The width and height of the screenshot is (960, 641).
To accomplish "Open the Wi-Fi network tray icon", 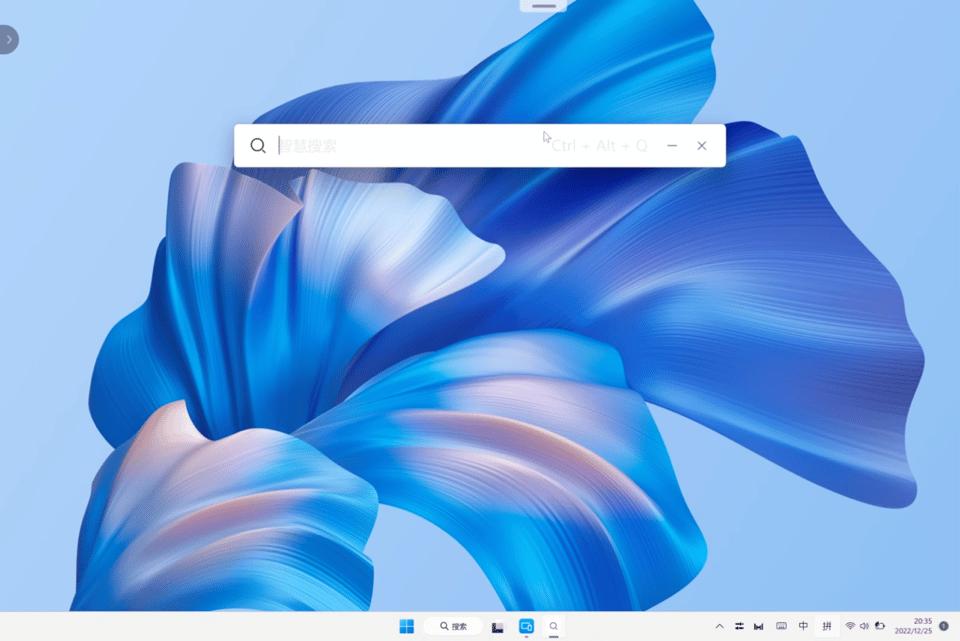I will click(850, 626).
